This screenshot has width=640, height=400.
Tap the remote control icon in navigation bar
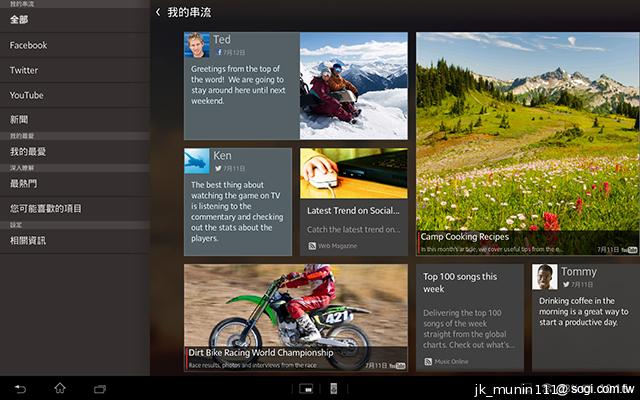(x=334, y=388)
